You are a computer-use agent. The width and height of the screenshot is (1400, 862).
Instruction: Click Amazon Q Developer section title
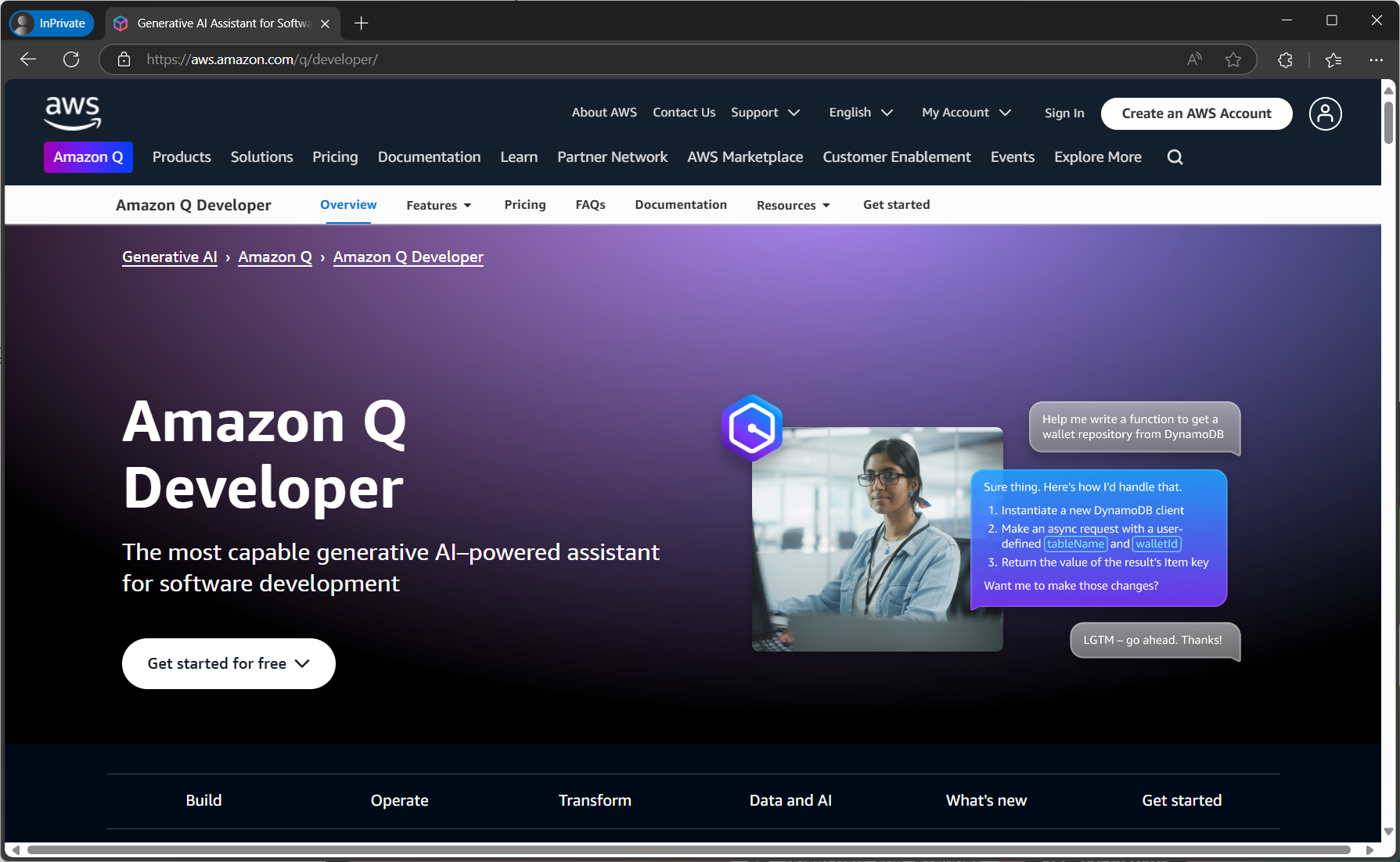point(193,205)
